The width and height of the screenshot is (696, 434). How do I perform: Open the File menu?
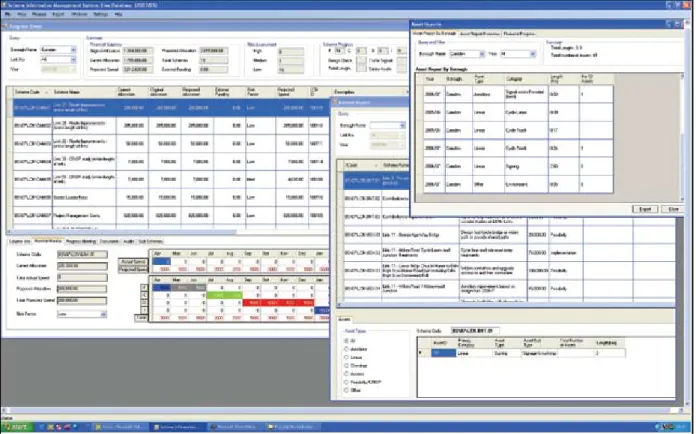point(8,14)
